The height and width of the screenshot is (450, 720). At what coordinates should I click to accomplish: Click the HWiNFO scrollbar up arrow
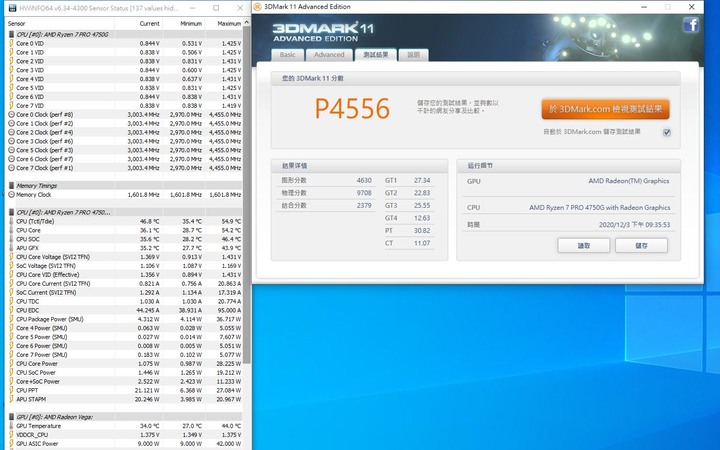pyautogui.click(x=247, y=22)
